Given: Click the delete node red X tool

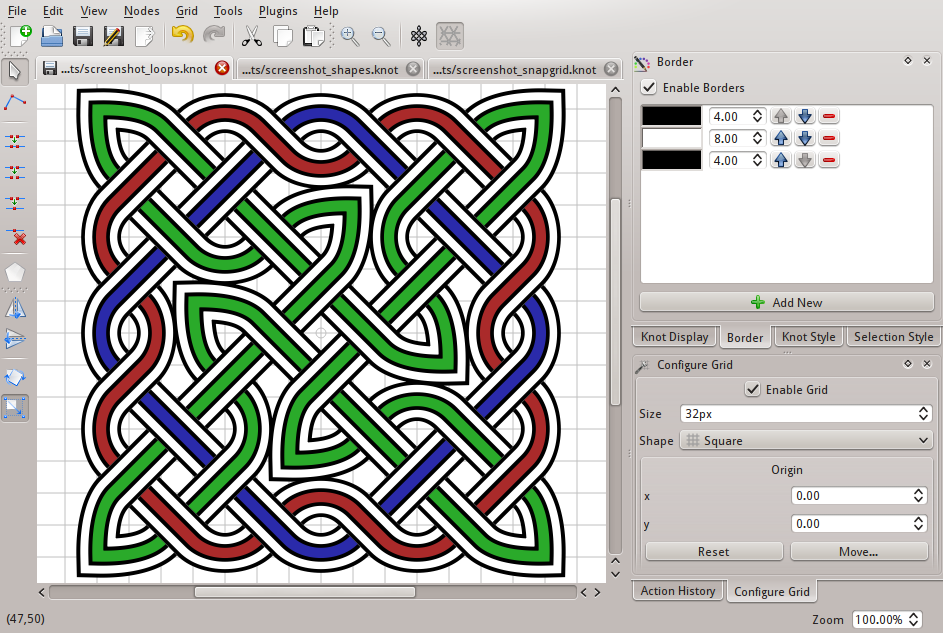Looking at the screenshot, I should pos(15,237).
